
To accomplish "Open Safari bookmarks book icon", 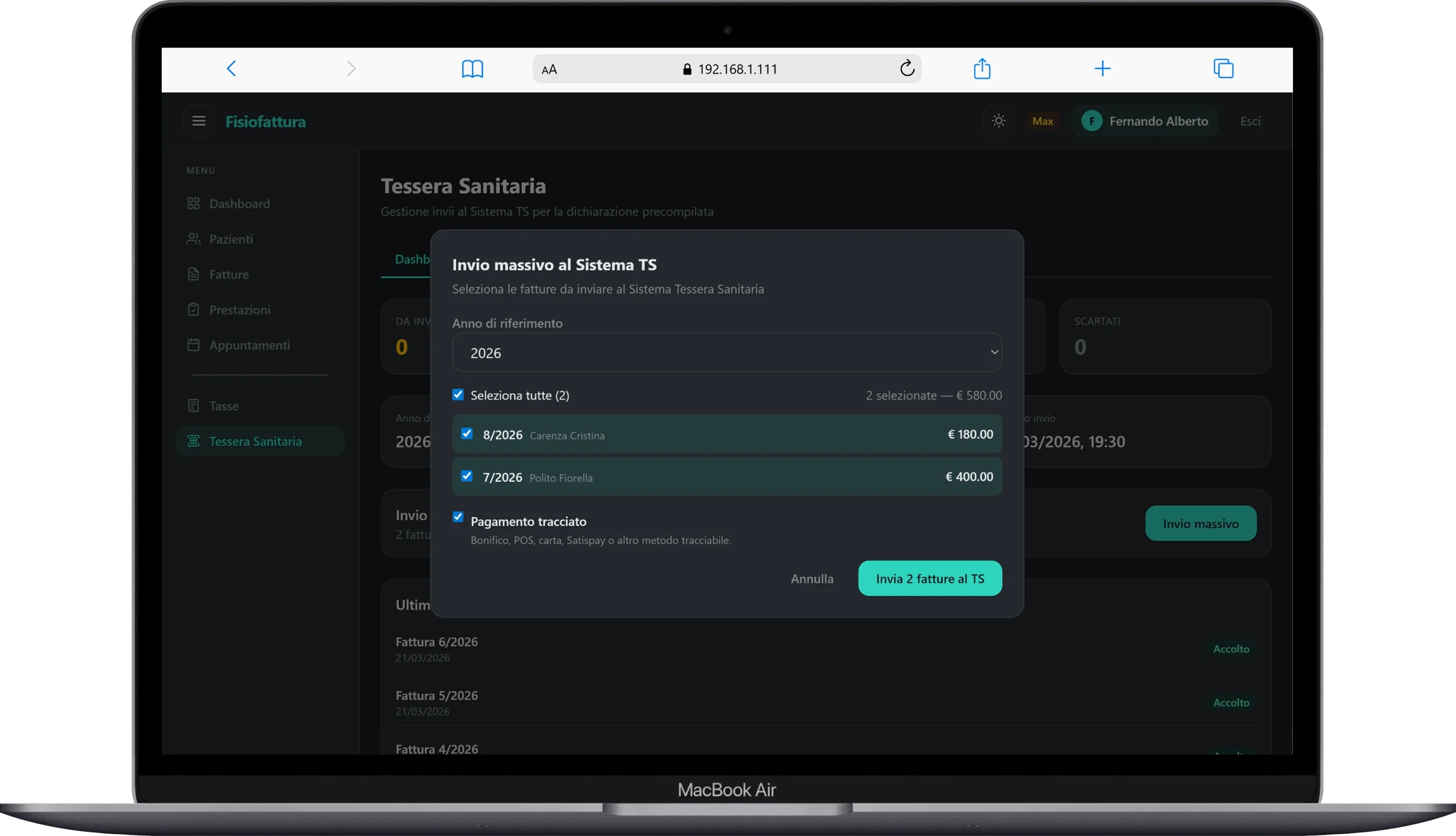I will pyautogui.click(x=472, y=69).
